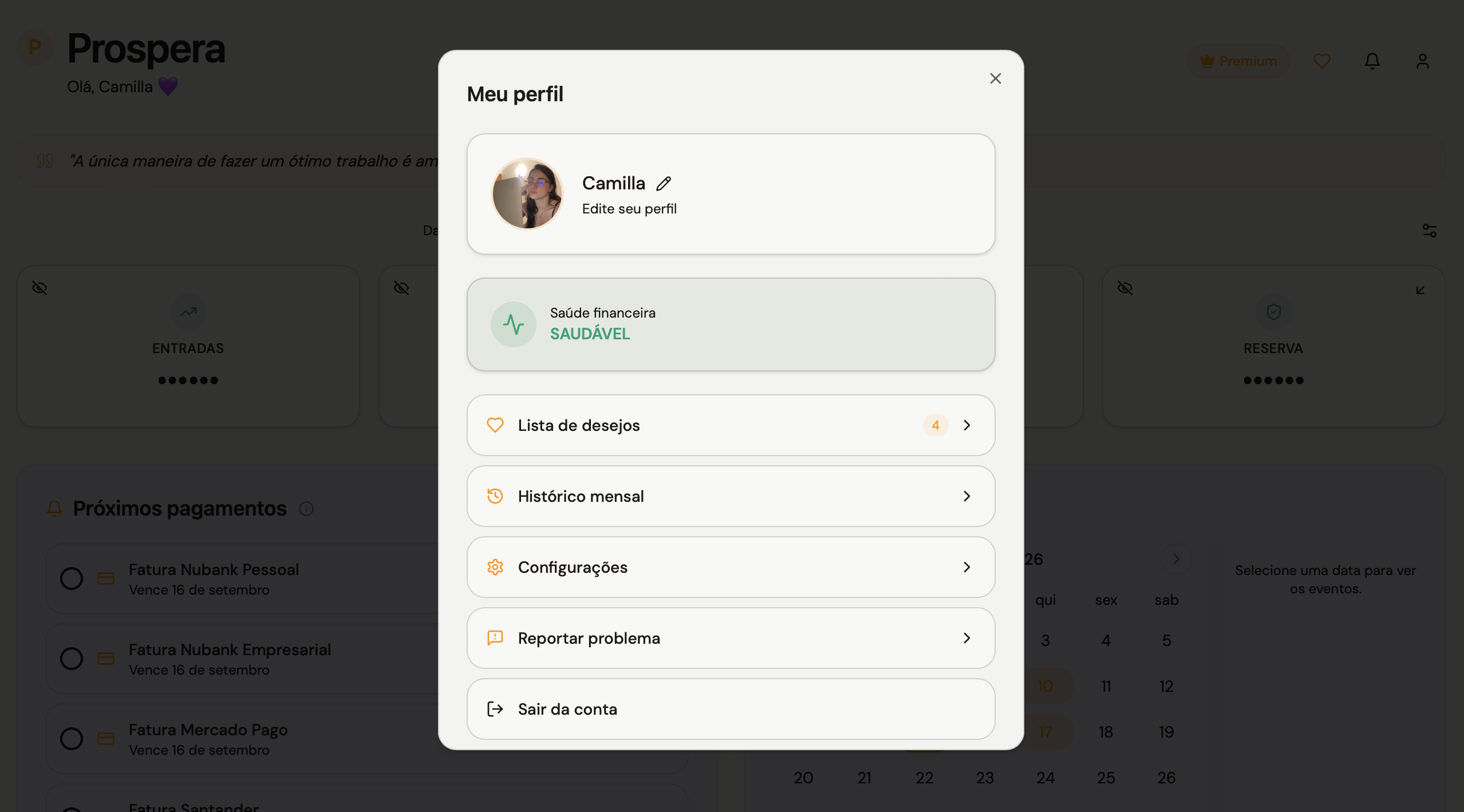This screenshot has width=1464, height=812.
Task: Mark Fatura Nubank Pessoal as paid
Action: point(72,579)
